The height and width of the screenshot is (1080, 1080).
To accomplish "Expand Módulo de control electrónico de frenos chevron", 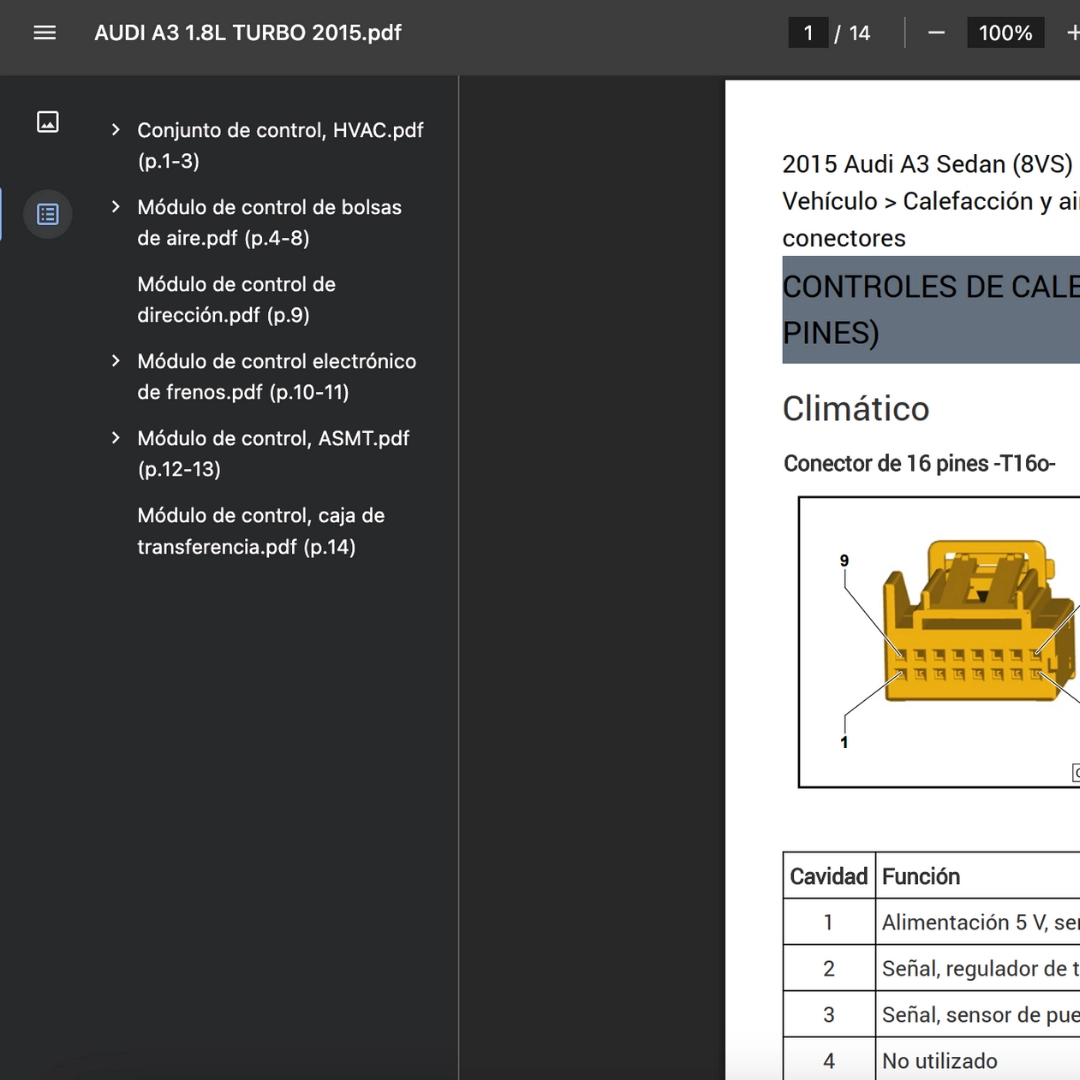I will point(116,361).
